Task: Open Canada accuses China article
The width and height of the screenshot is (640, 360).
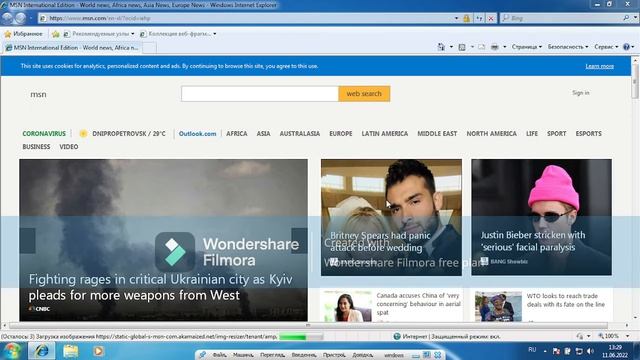Action: coord(418,304)
